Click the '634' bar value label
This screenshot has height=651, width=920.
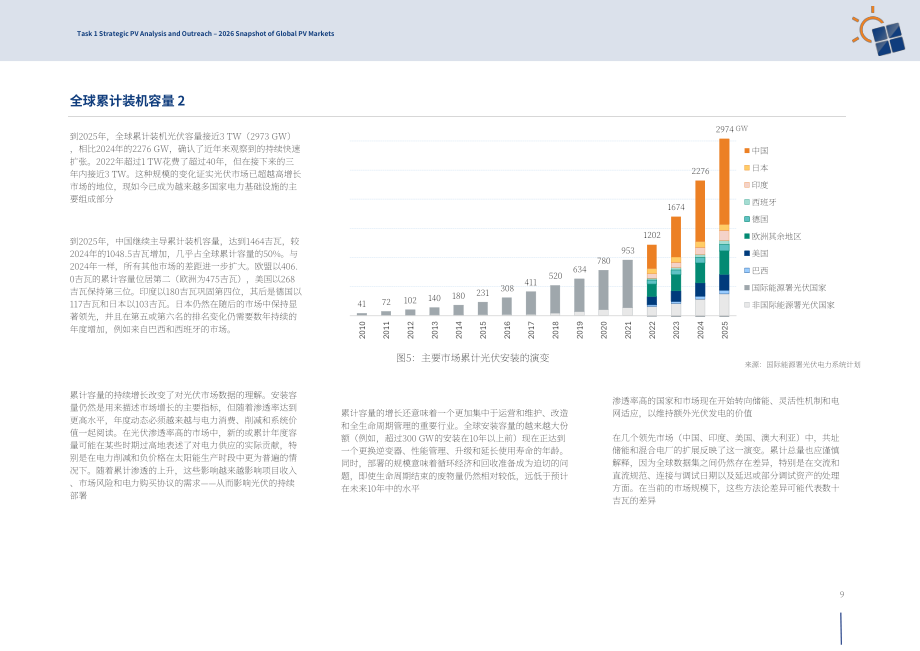(579, 270)
